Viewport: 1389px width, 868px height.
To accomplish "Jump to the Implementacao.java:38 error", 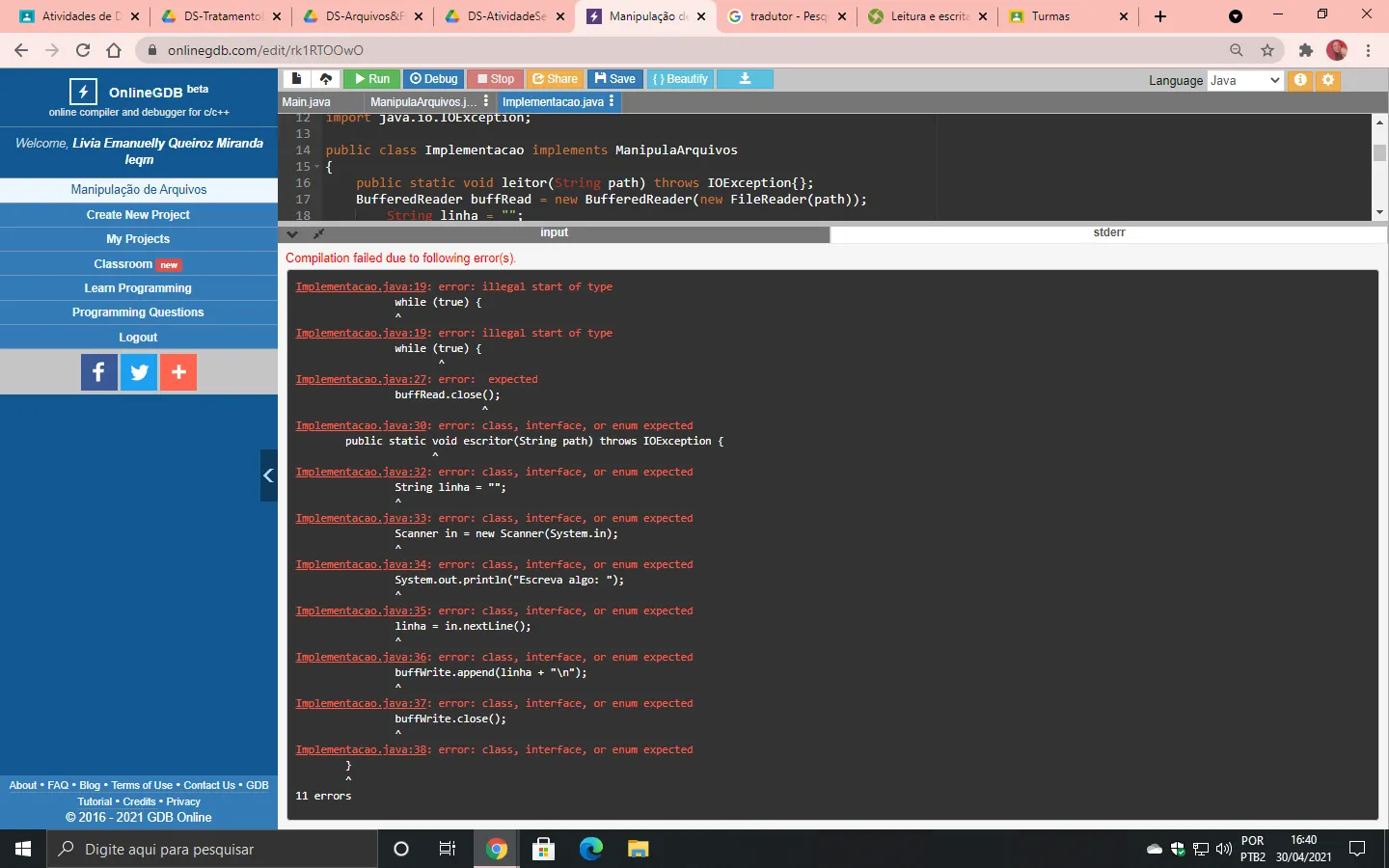I will click(363, 749).
